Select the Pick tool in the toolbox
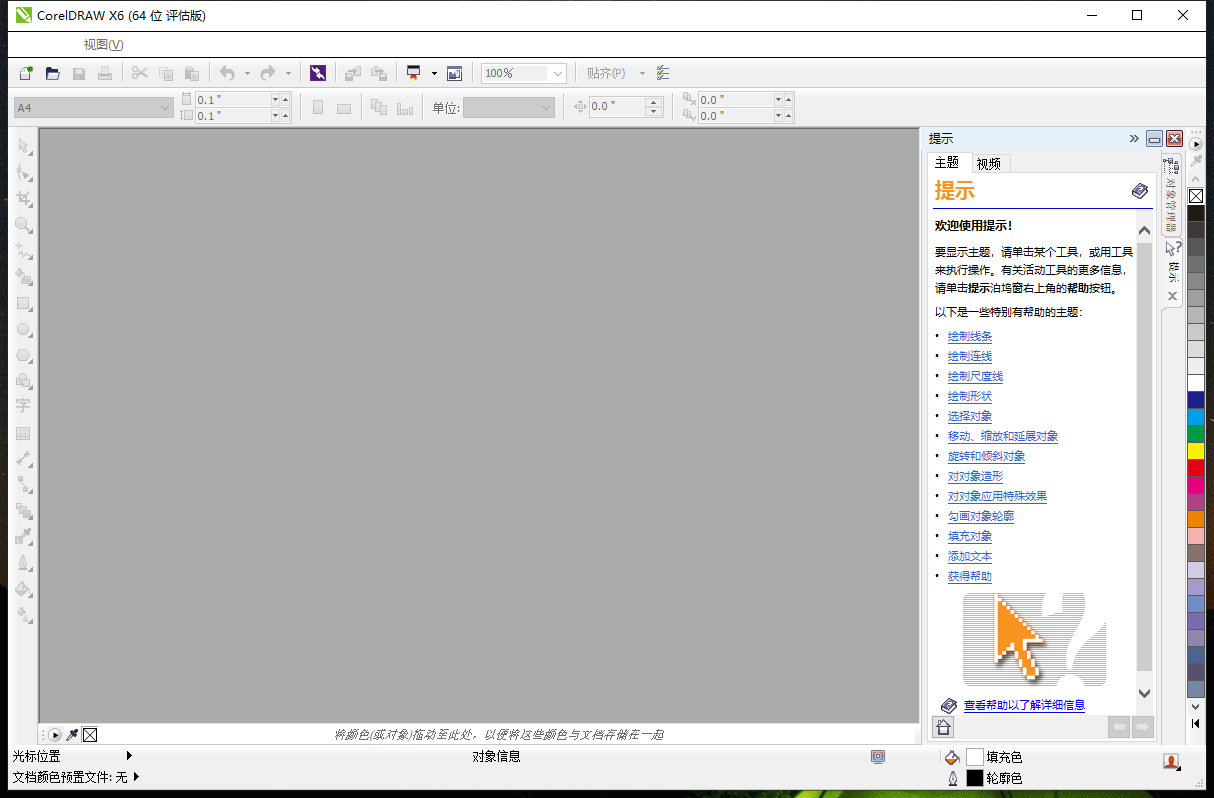The width and height of the screenshot is (1214, 798). coord(23,147)
